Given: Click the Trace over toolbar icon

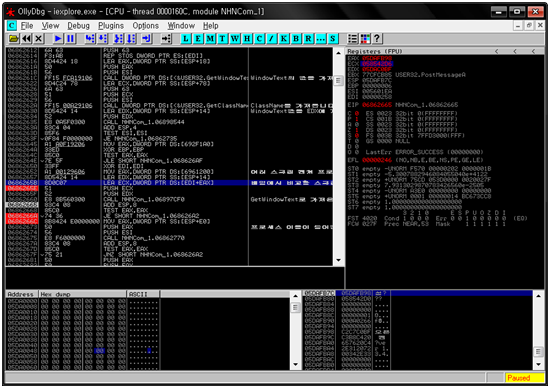Looking at the screenshot, I should point(131,39).
